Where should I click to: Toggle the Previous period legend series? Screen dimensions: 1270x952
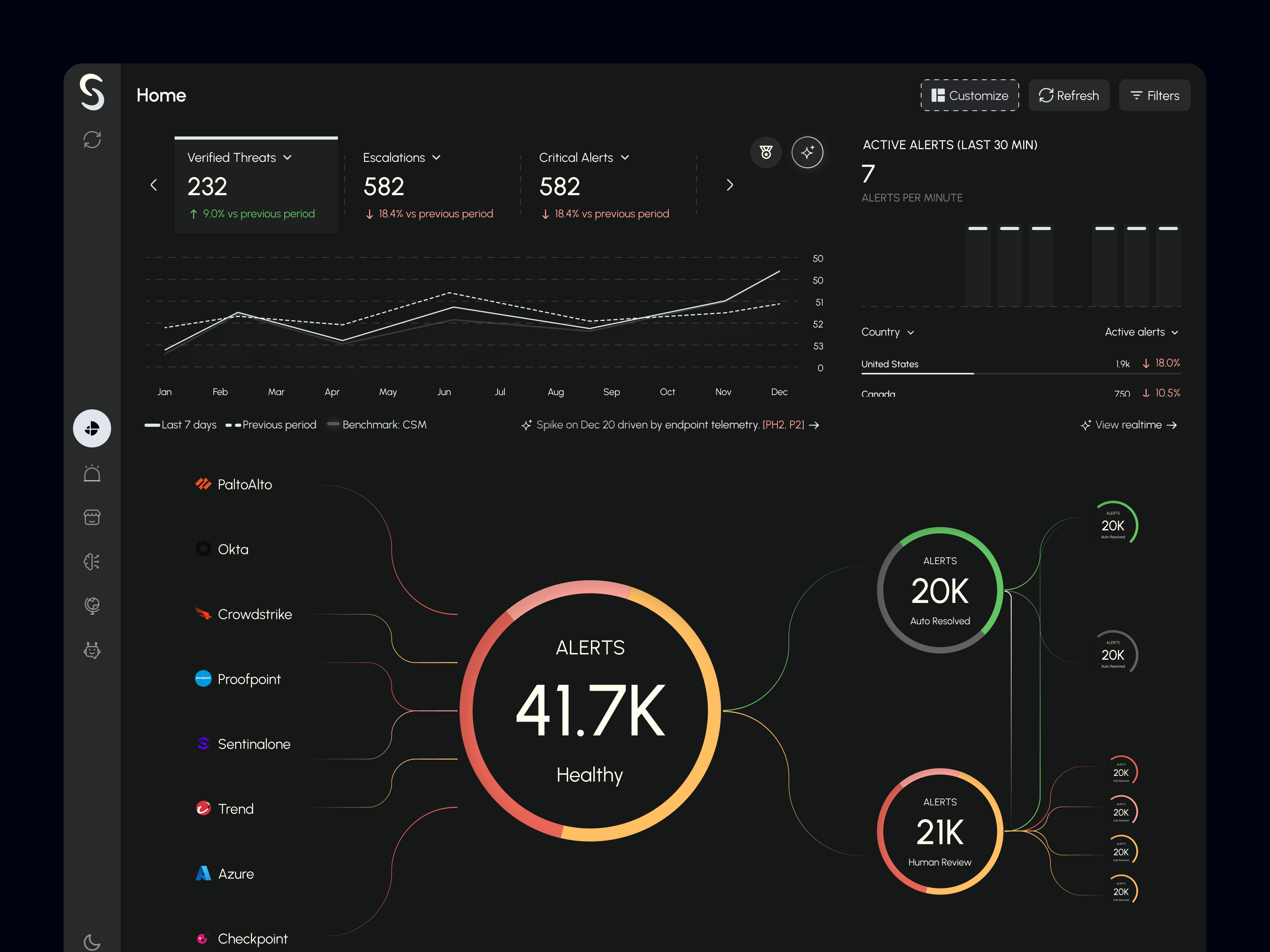(x=271, y=425)
